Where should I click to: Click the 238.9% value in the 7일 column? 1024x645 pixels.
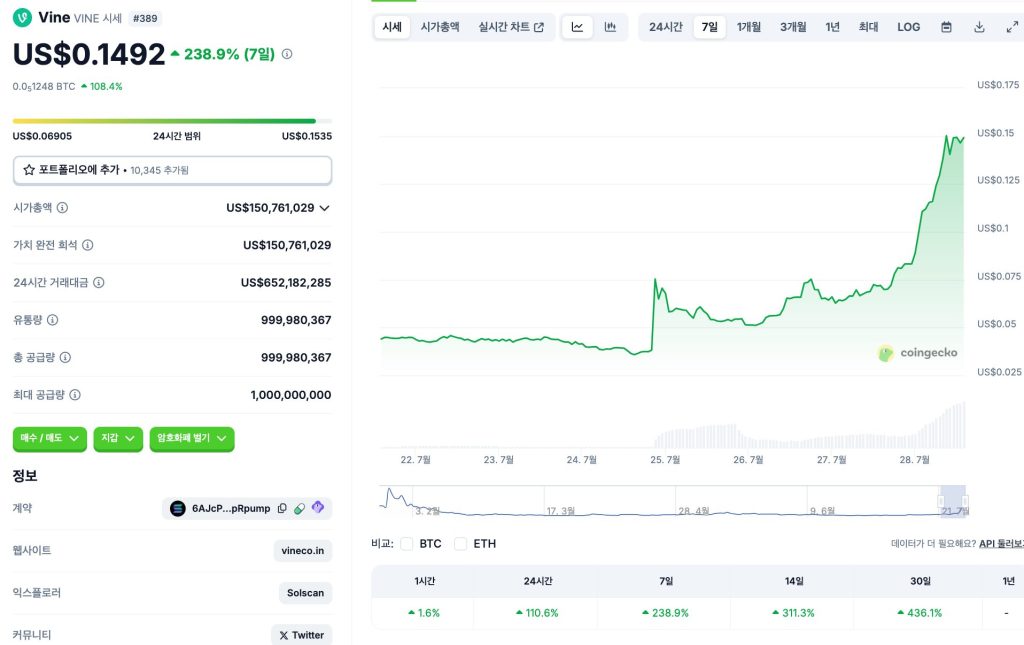tap(665, 613)
